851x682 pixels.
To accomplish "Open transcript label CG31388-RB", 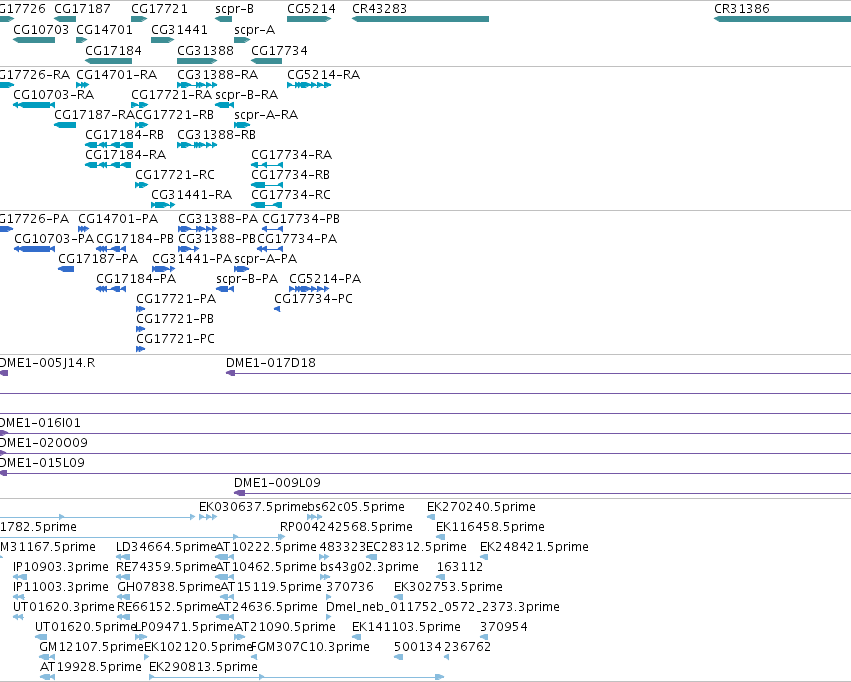I will [217, 135].
